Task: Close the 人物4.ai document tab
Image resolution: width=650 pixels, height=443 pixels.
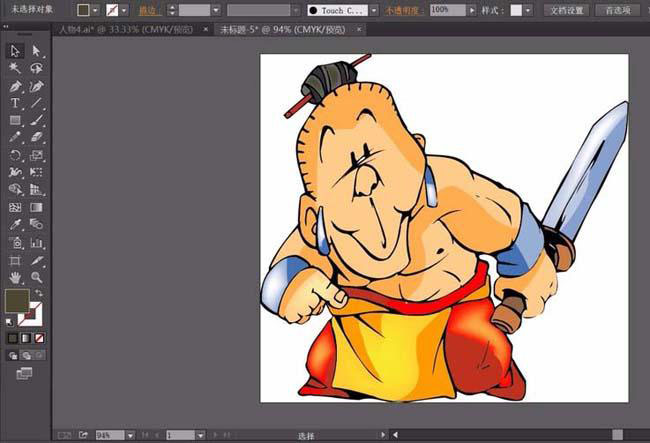Action: 206,29
